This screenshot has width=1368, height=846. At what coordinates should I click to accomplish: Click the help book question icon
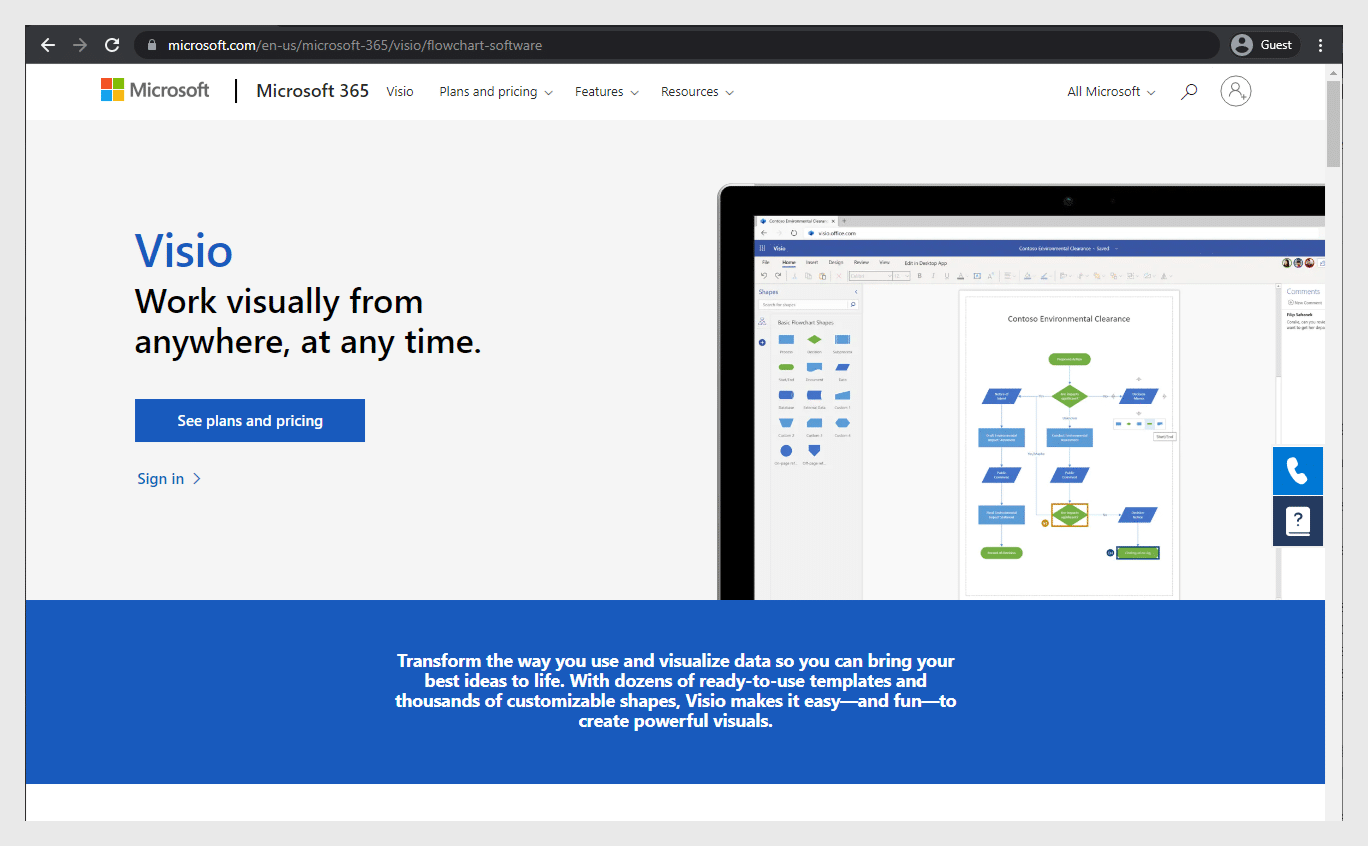[1298, 521]
